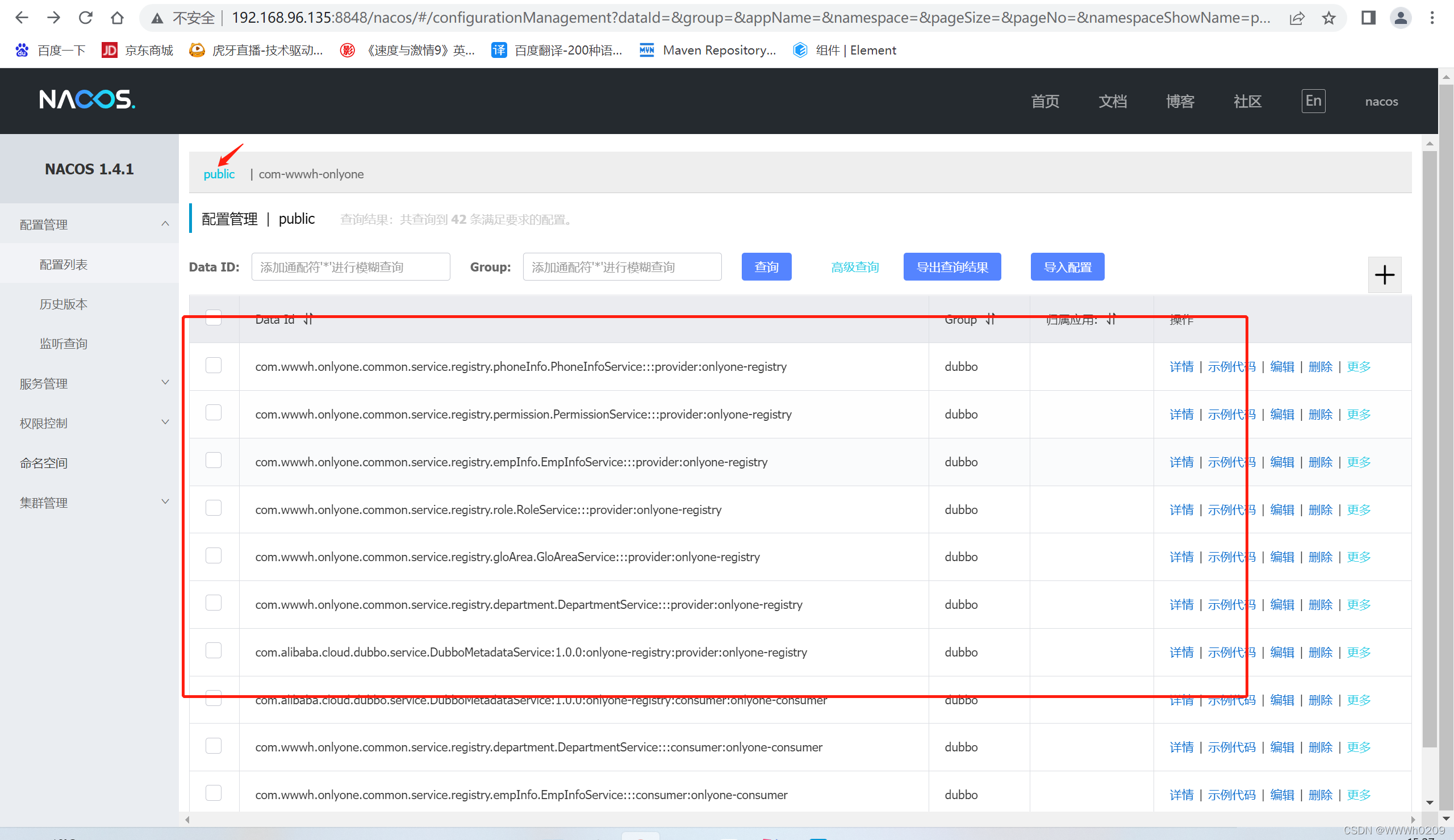
Task: Bookmark page with the star icon
Action: (x=1329, y=18)
